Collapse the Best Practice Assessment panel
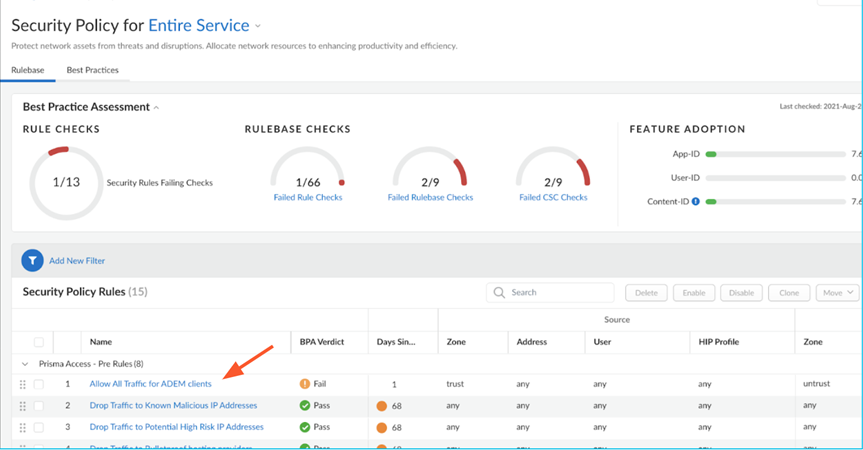The height and width of the screenshot is (450, 863). pos(156,107)
